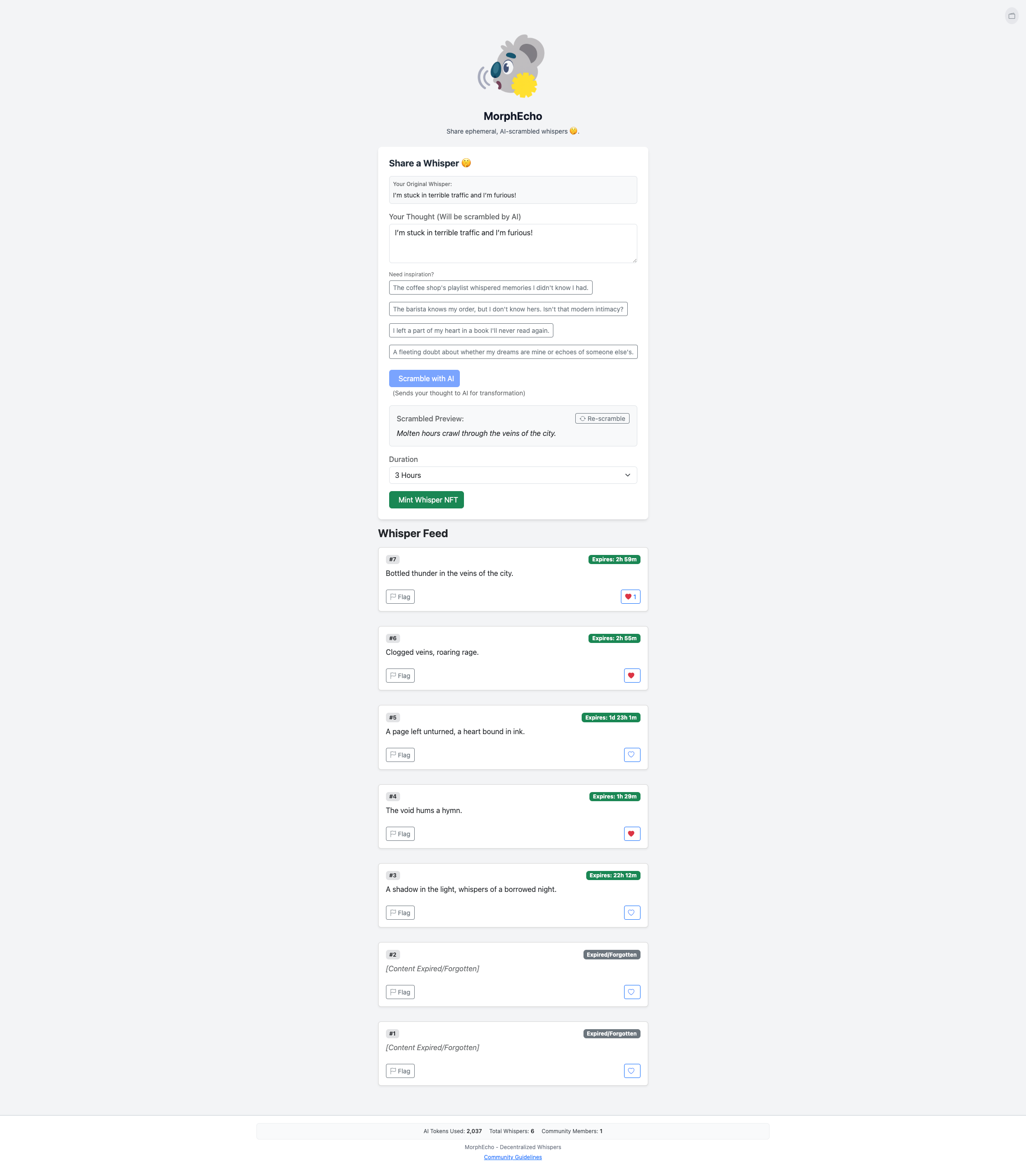The width and height of the screenshot is (1026, 1176).
Task: Click the refresh icon inside Re-scramble
Action: pos(582,418)
